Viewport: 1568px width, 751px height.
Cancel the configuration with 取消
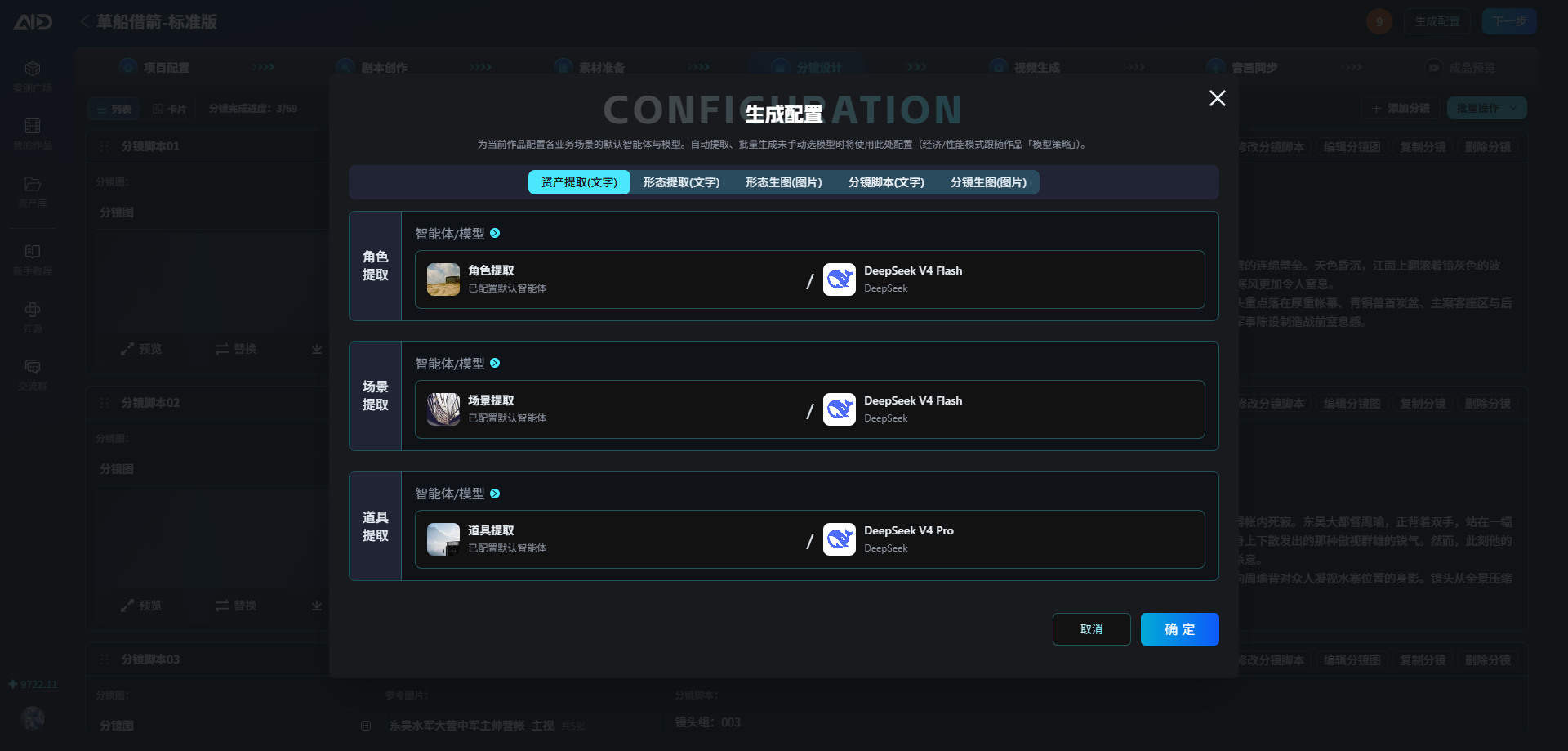[x=1092, y=629]
